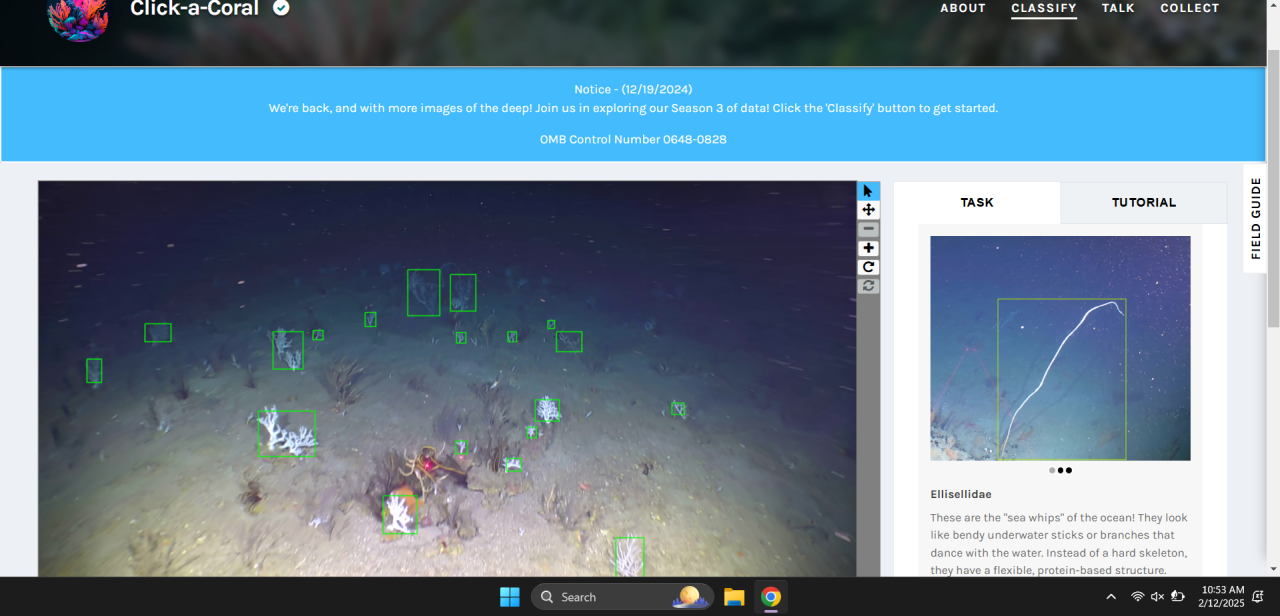Image resolution: width=1280 pixels, height=616 pixels.
Task: Open the COLLECT section
Action: [x=1190, y=8]
